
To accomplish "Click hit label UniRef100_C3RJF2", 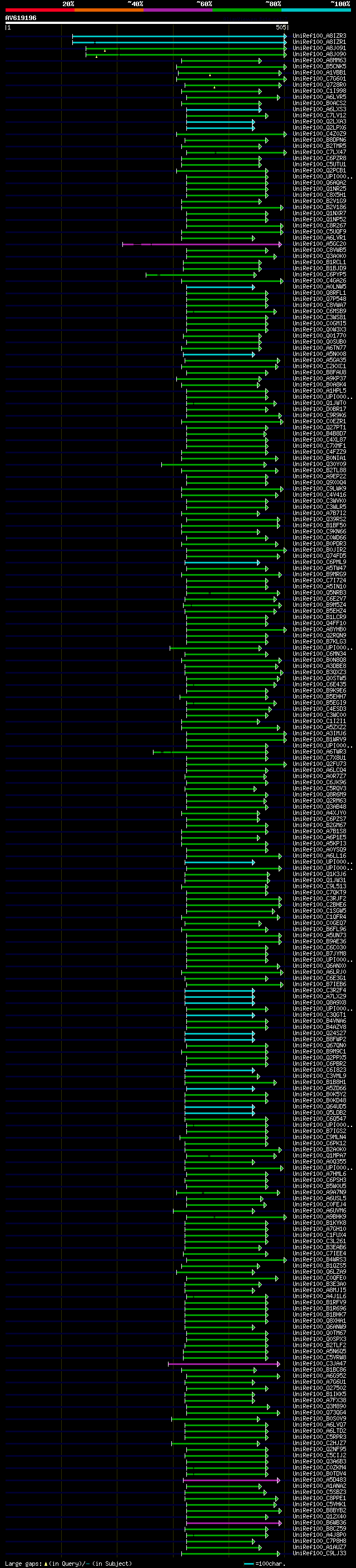I will pos(319,898).
